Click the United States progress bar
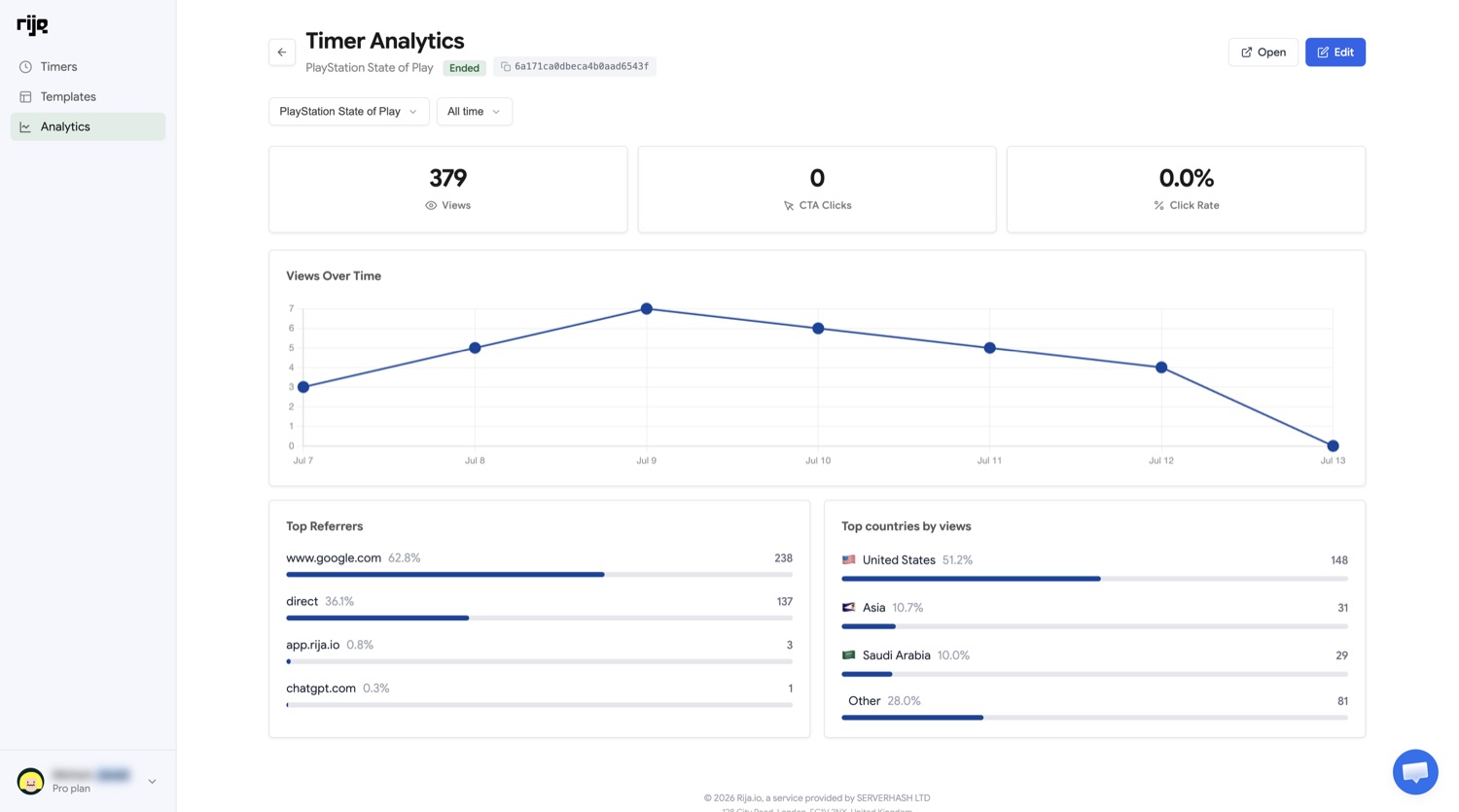Image resolution: width=1459 pixels, height=812 pixels. [x=1094, y=579]
